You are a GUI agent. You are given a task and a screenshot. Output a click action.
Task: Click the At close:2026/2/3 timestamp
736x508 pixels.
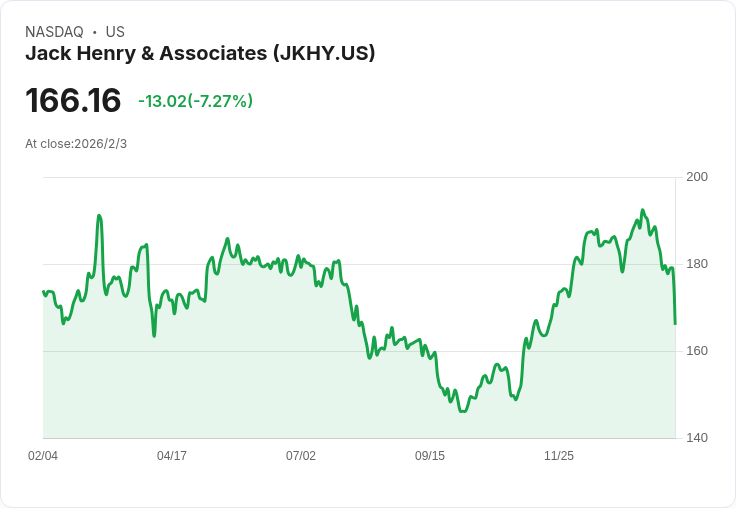point(76,144)
